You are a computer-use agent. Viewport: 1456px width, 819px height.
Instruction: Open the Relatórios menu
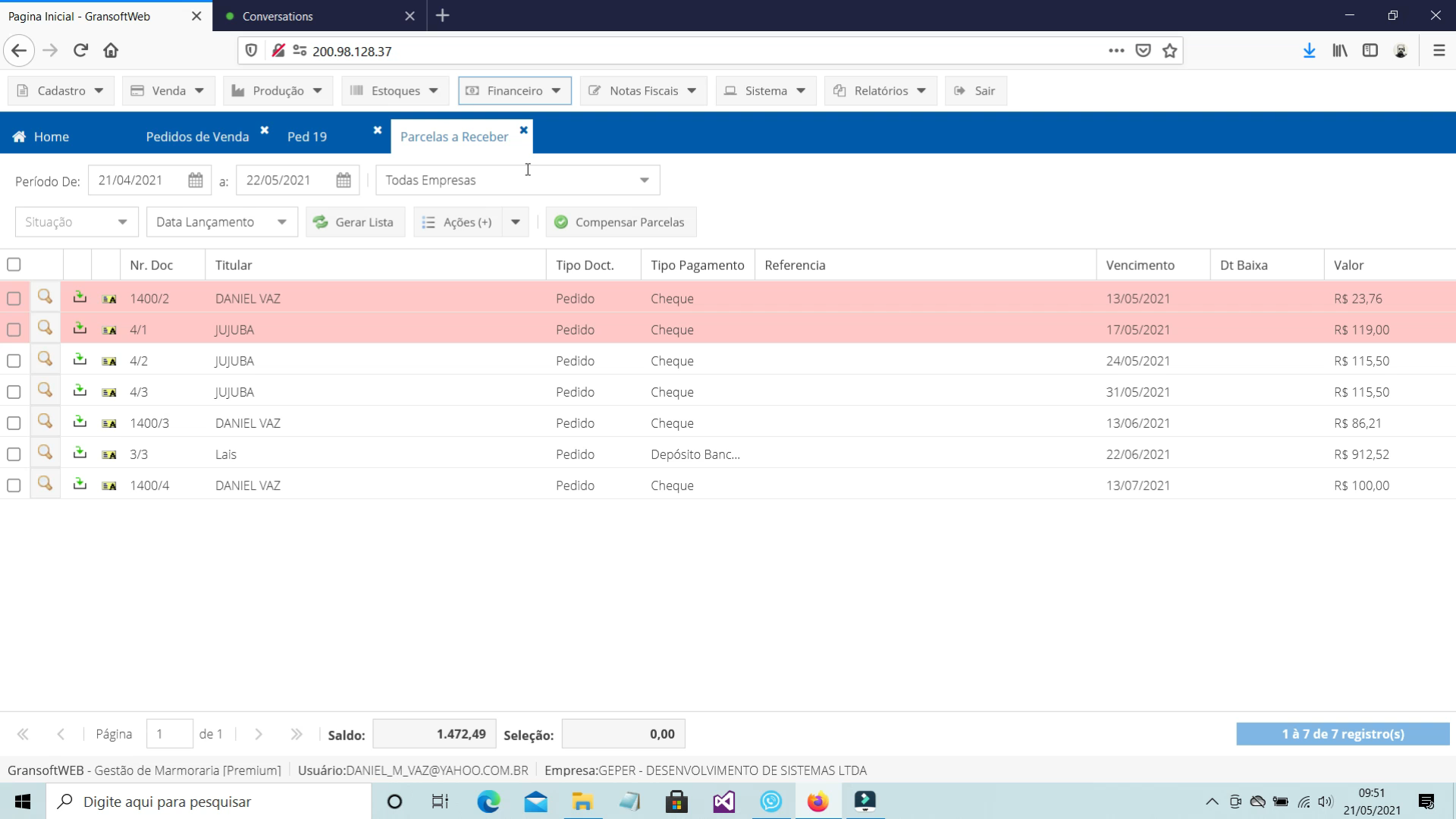coord(881,91)
